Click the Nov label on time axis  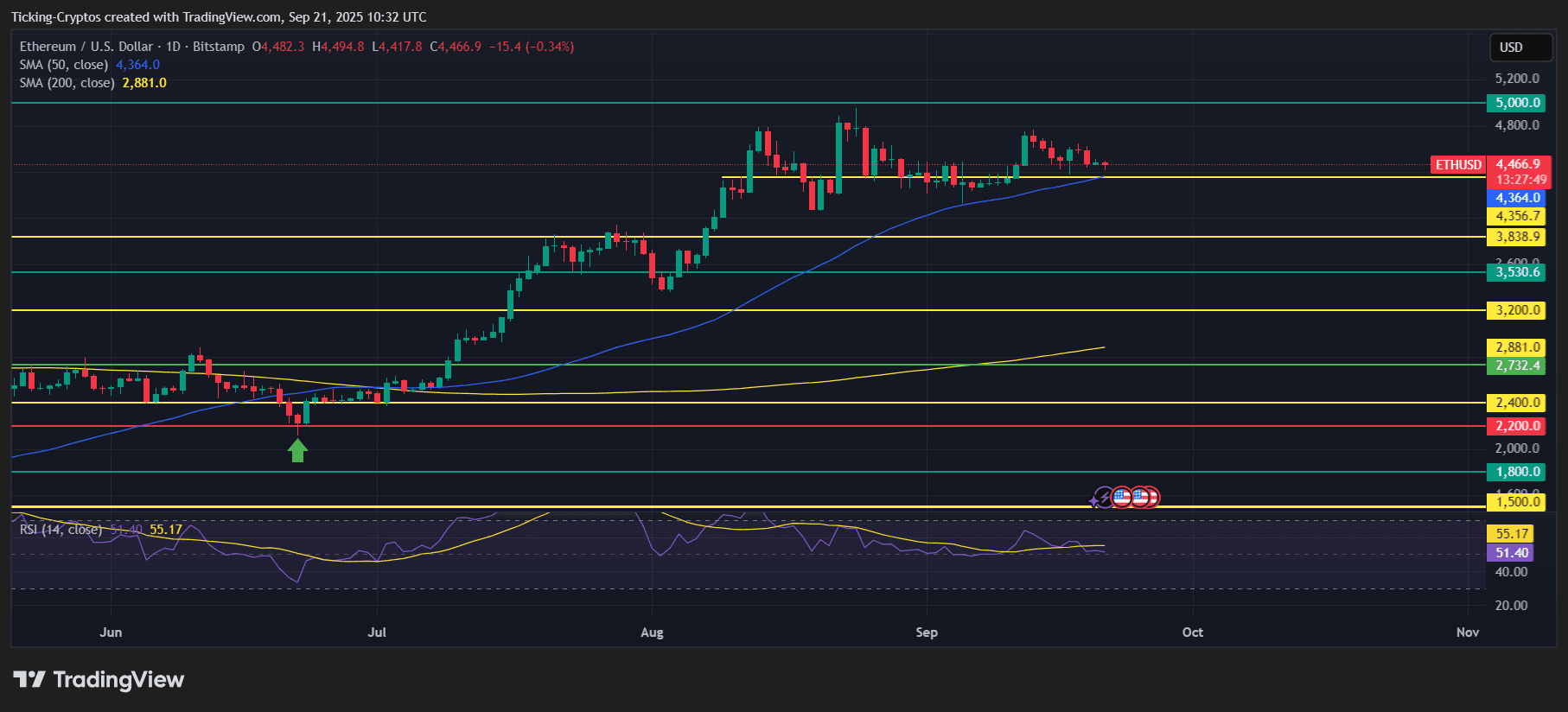(x=1468, y=633)
